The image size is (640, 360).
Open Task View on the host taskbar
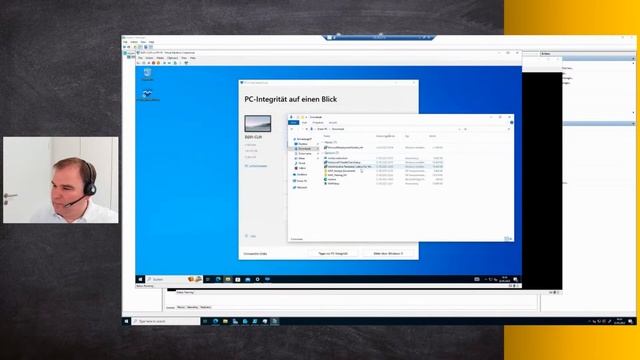click(205, 322)
